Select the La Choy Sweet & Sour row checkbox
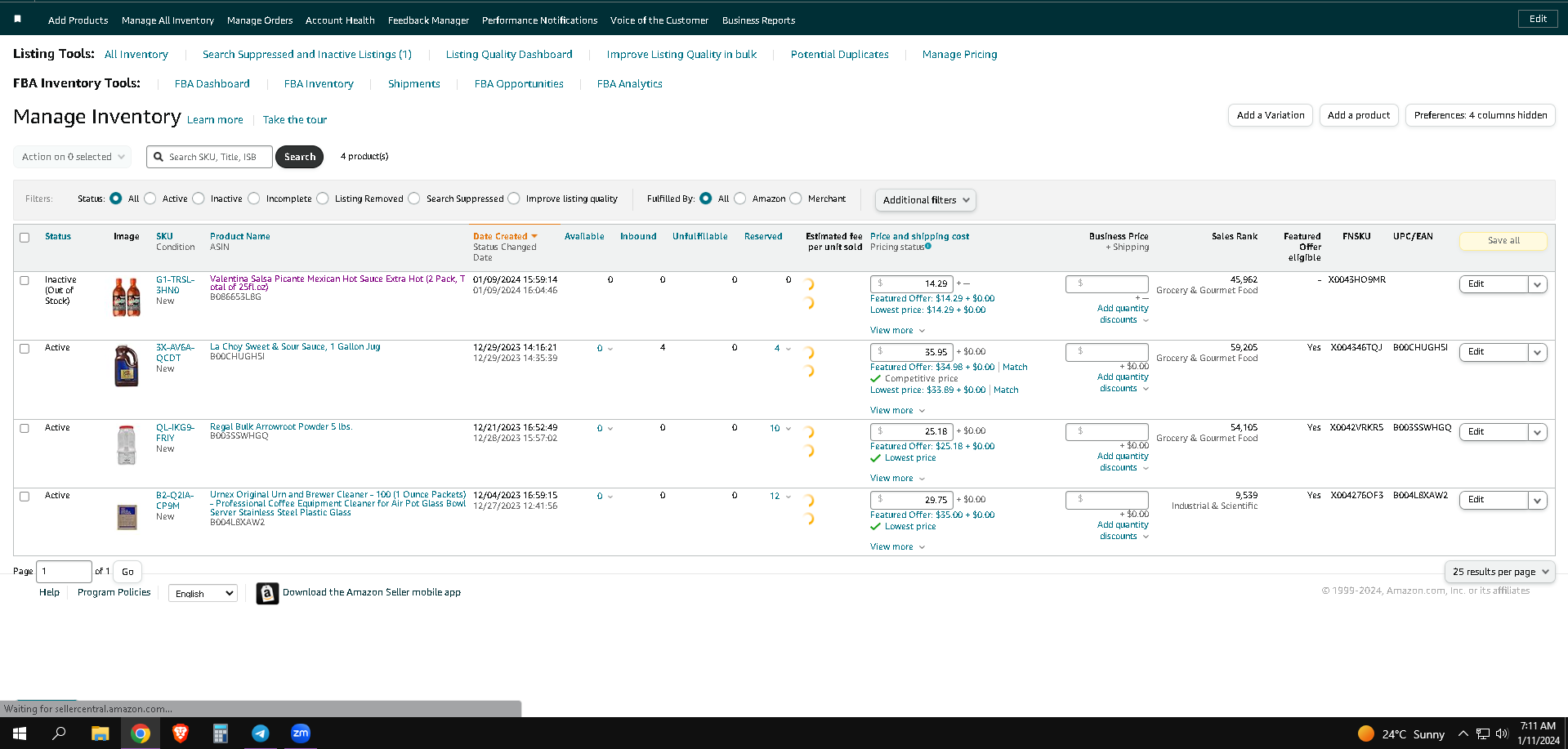This screenshot has width=1568, height=749. [25, 349]
